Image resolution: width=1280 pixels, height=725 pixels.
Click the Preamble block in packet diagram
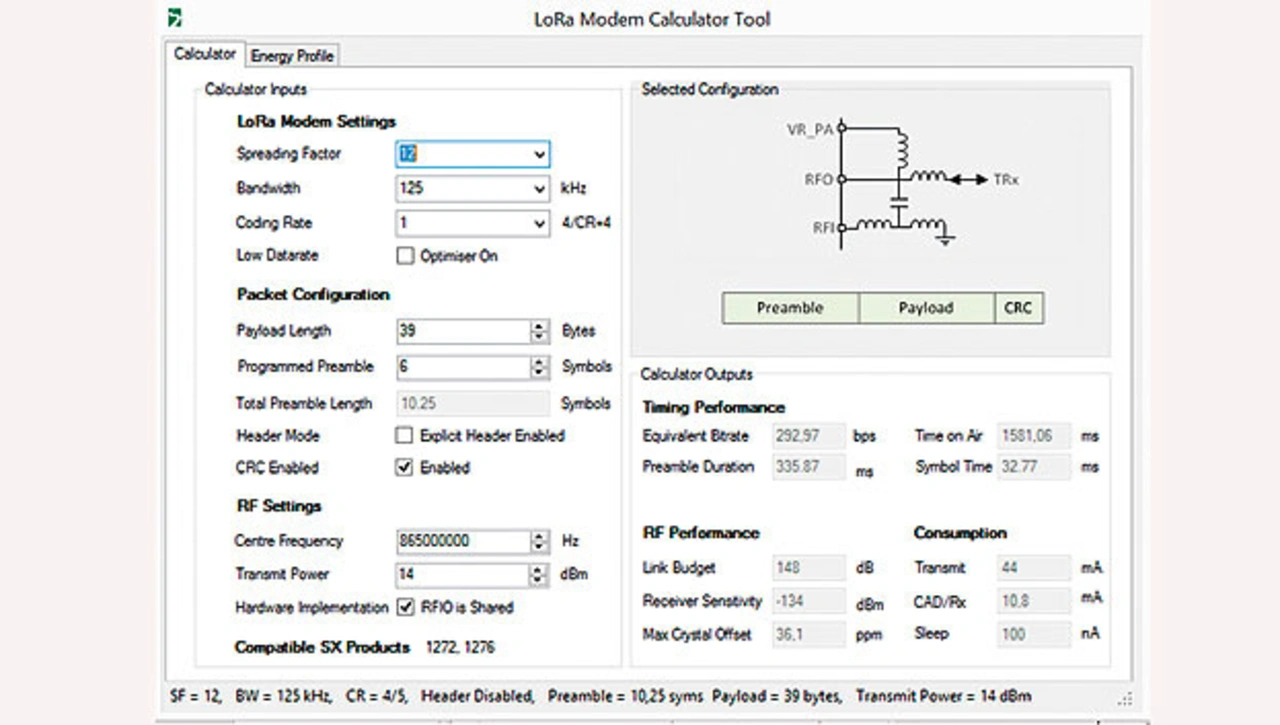[790, 308]
